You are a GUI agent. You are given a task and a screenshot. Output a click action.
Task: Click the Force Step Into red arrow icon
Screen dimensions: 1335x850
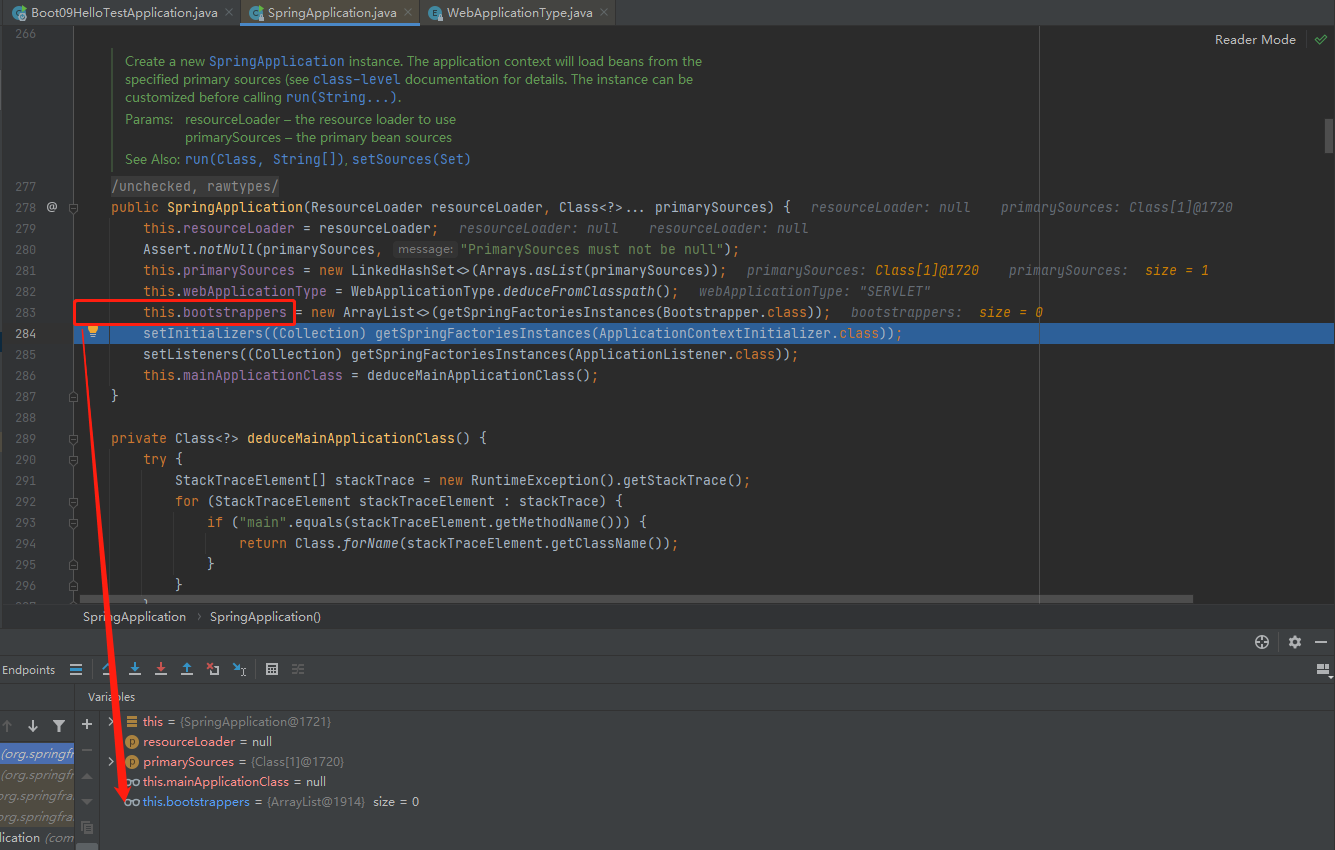point(160,669)
